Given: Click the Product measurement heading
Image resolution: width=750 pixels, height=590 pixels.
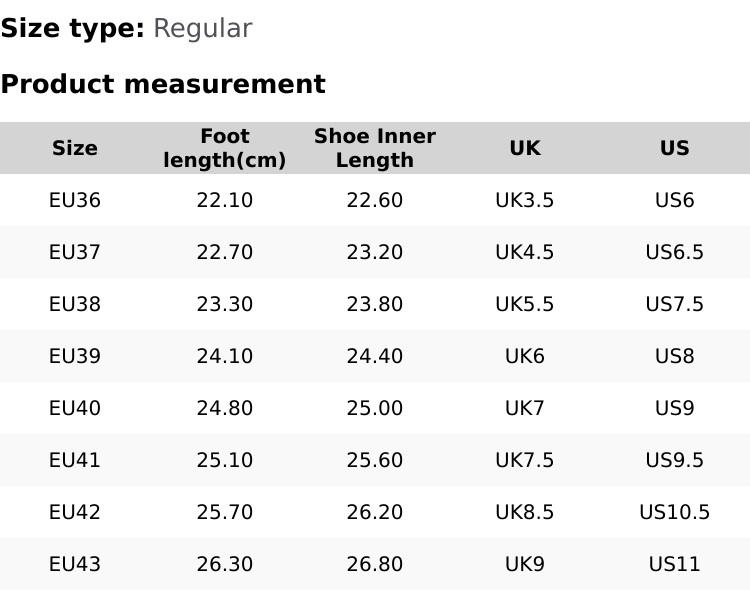Looking at the screenshot, I should (163, 84).
